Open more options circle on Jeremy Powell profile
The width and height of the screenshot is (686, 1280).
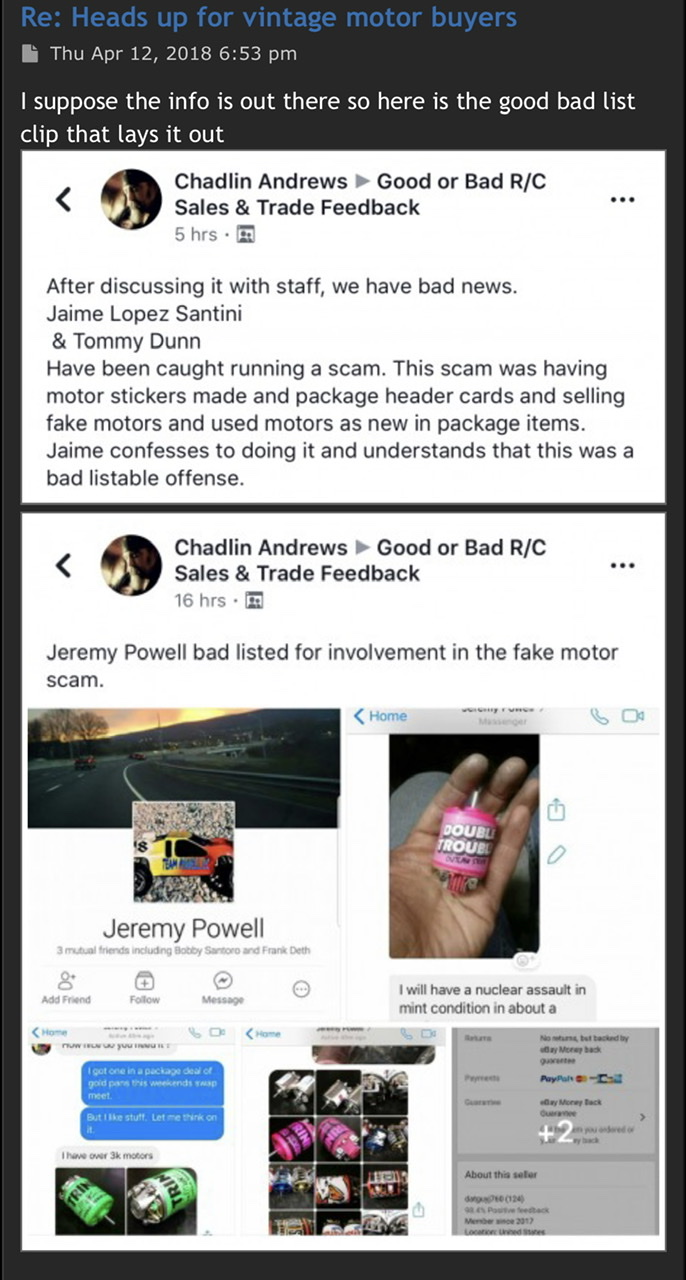(301, 988)
